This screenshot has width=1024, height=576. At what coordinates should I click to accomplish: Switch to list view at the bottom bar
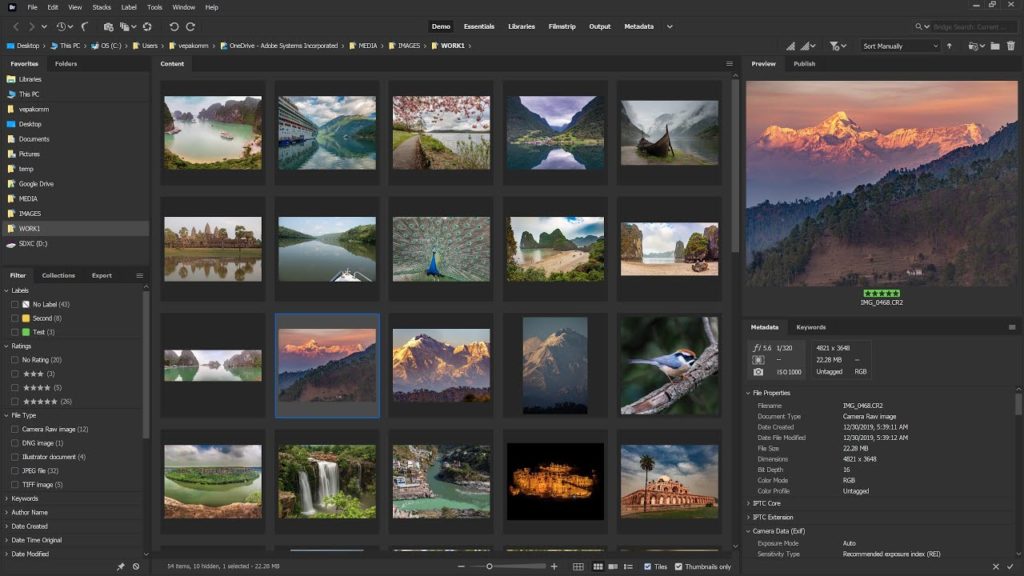point(628,567)
